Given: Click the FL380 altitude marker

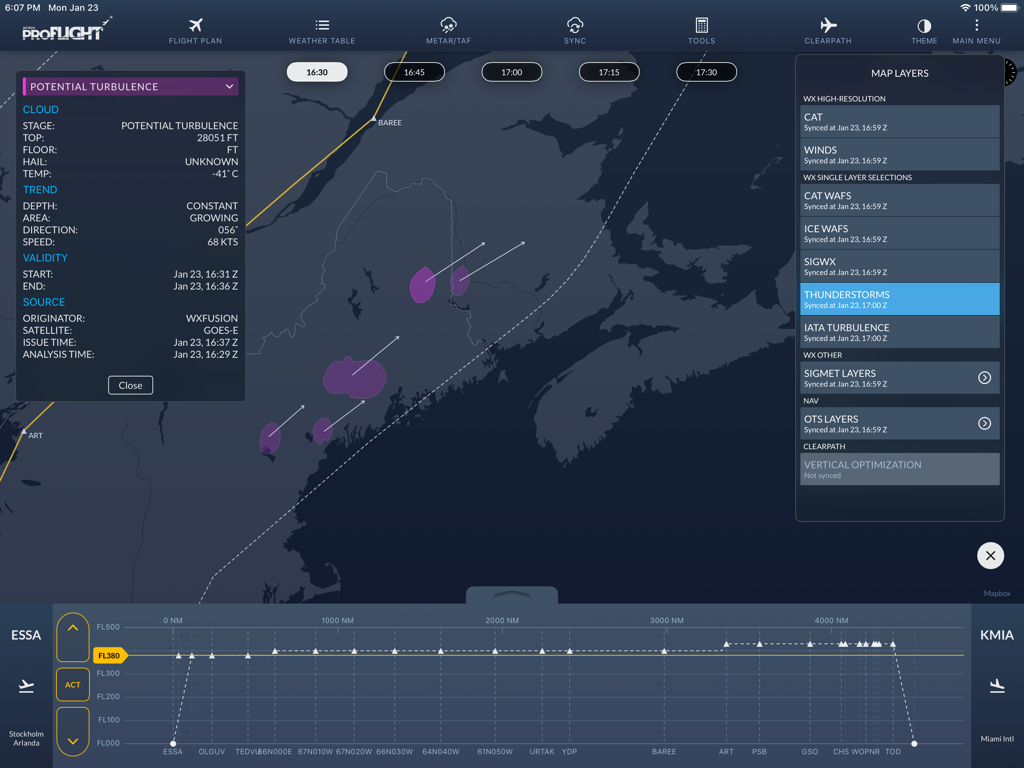Looking at the screenshot, I should click(108, 655).
